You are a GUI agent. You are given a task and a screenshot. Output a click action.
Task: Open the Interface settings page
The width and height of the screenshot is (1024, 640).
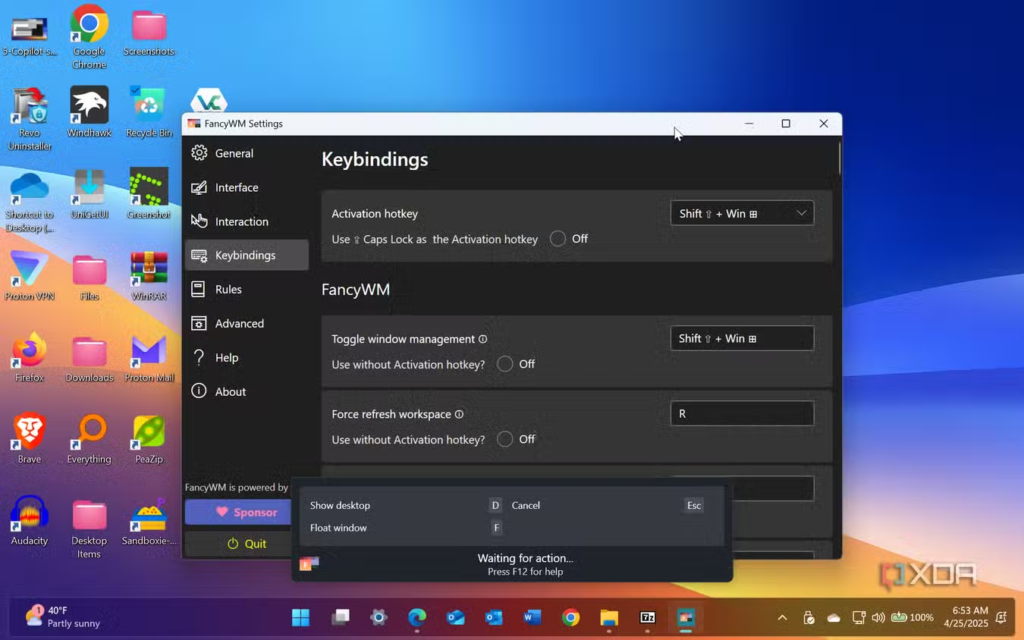pyautogui.click(x=246, y=187)
